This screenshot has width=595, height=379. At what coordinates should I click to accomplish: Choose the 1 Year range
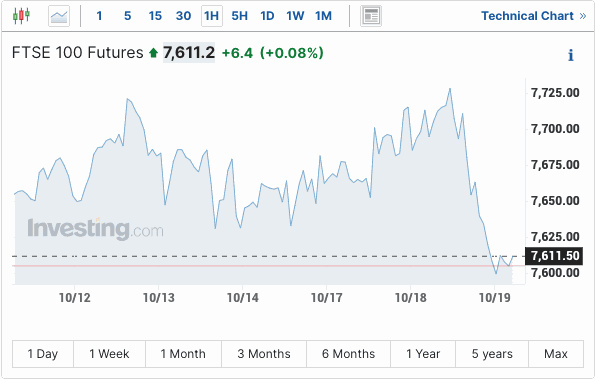coord(423,354)
